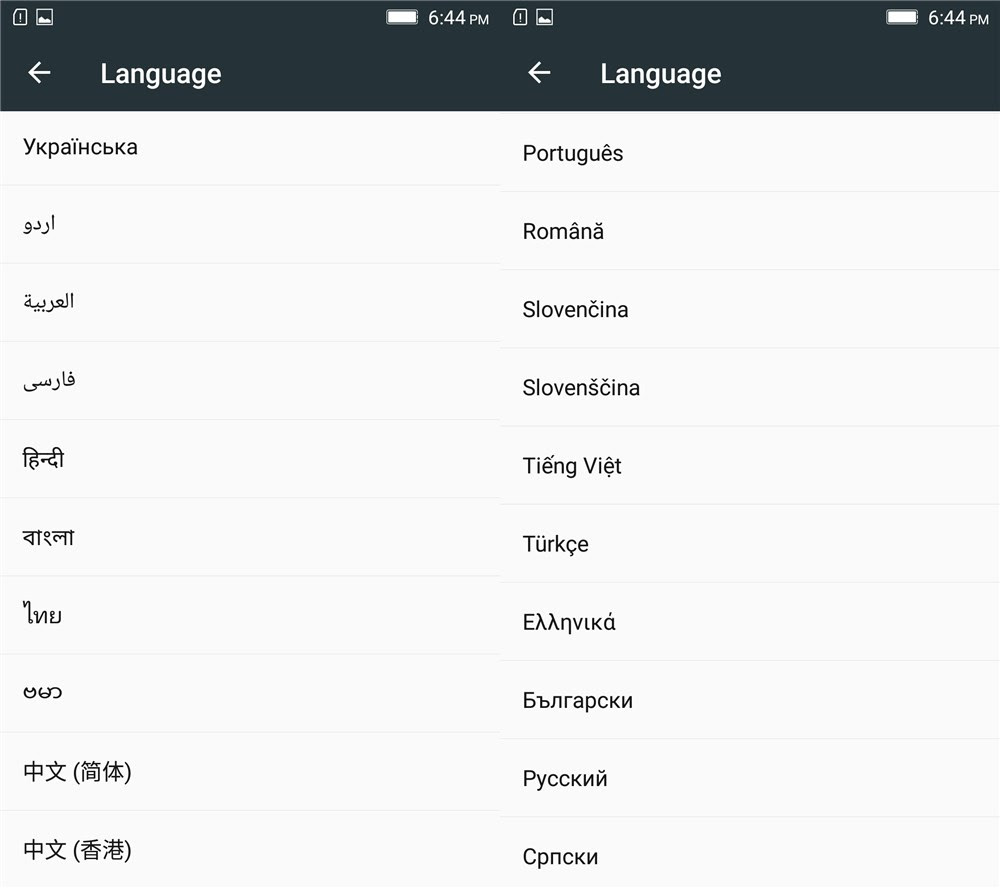The width and height of the screenshot is (1000, 888).
Task: Select Русский language
Action: click(750, 778)
